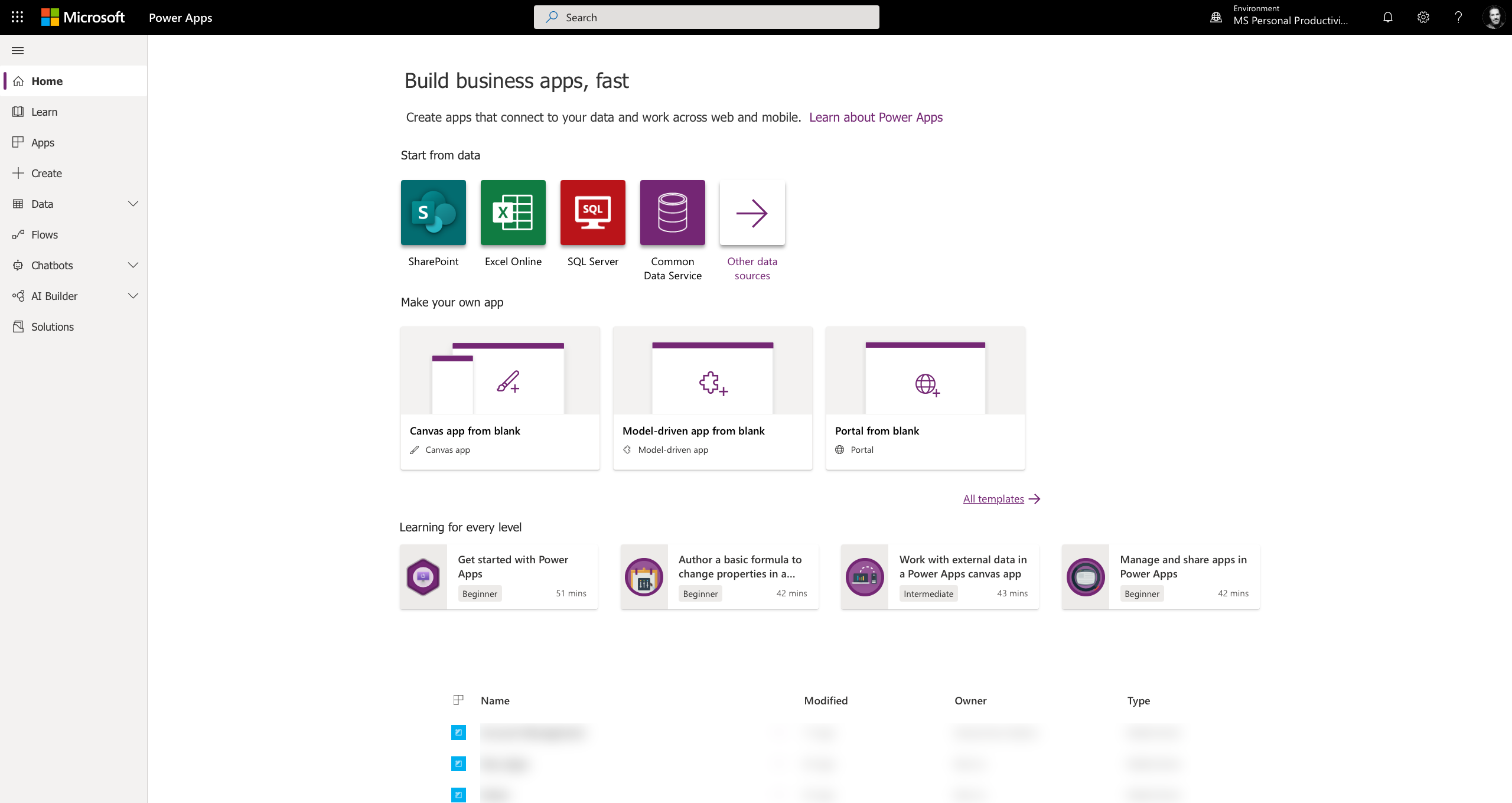Expand the AI Builder section
The height and width of the screenshot is (803, 1512).
pos(133,296)
